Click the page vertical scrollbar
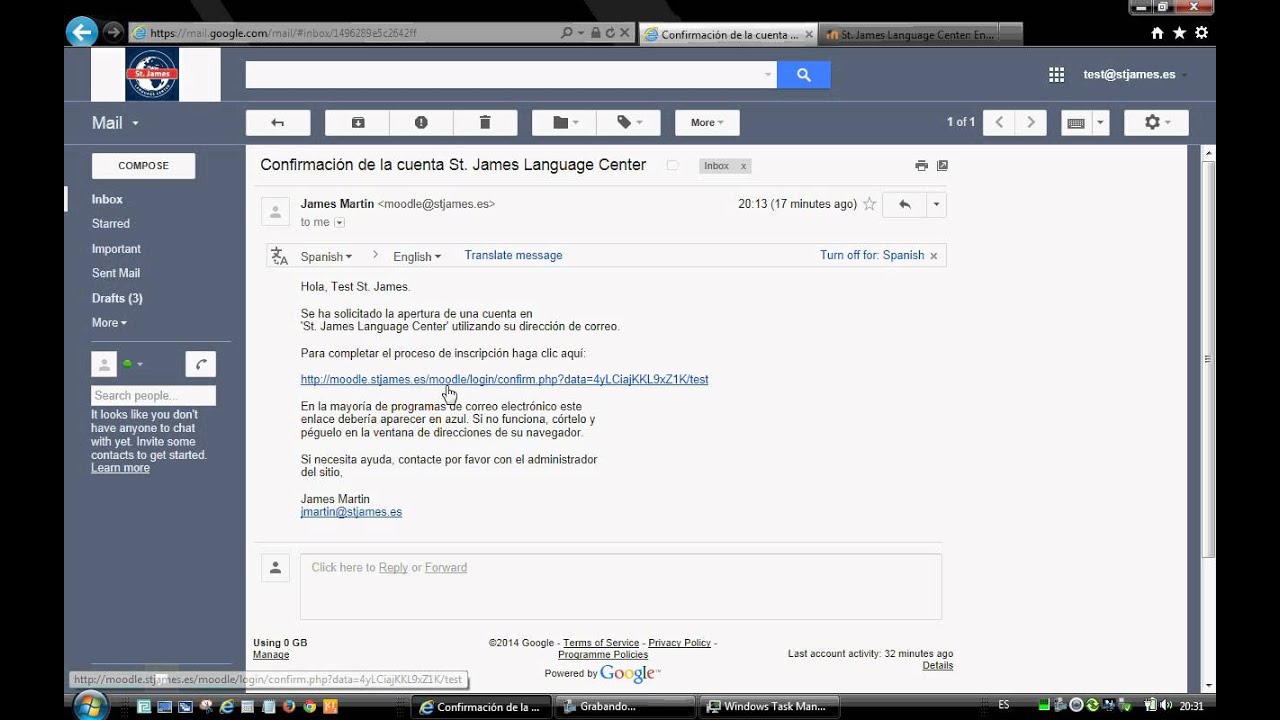The image size is (1280, 720). pyautogui.click(x=1208, y=360)
